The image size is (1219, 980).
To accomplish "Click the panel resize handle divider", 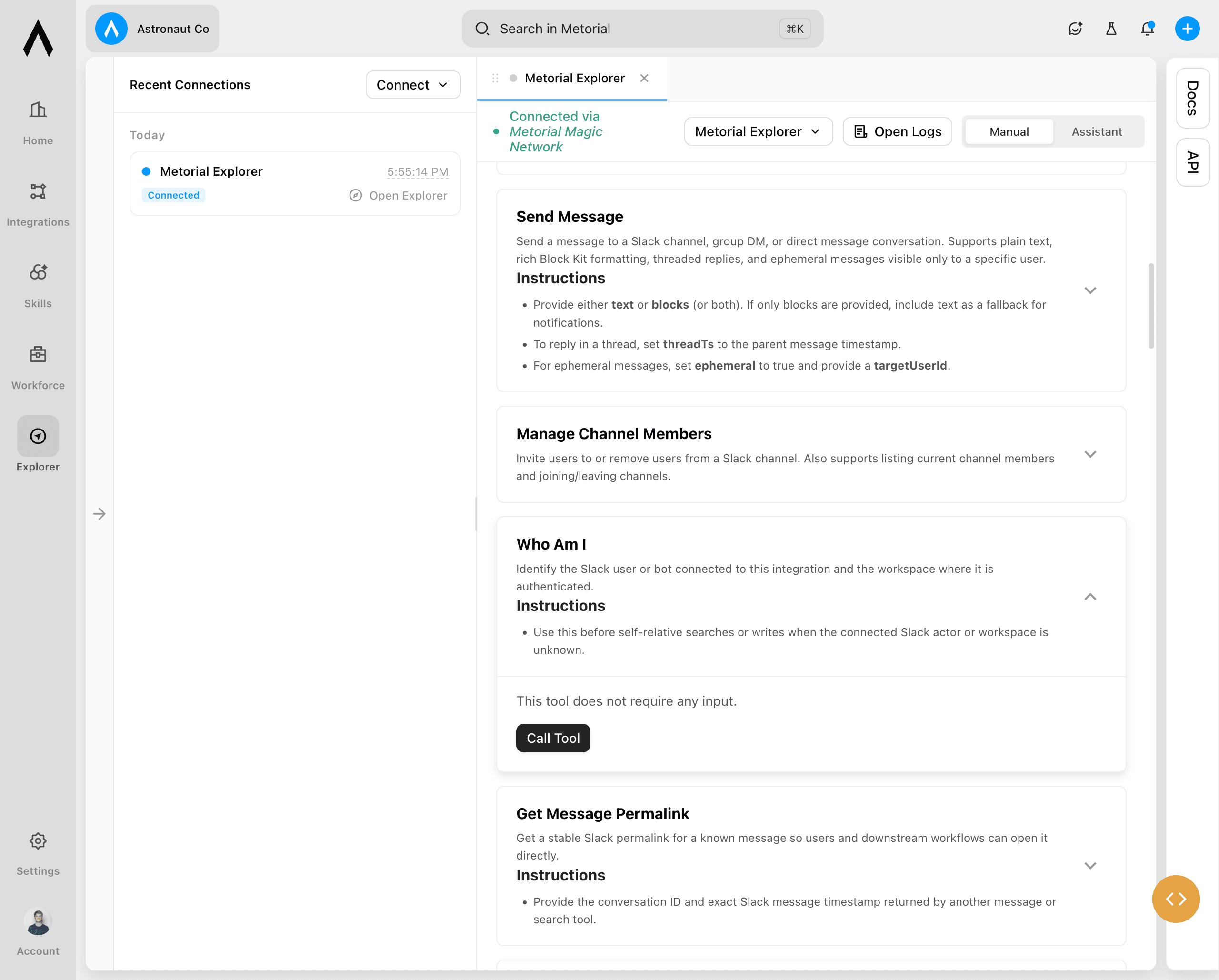I will 476,513.
